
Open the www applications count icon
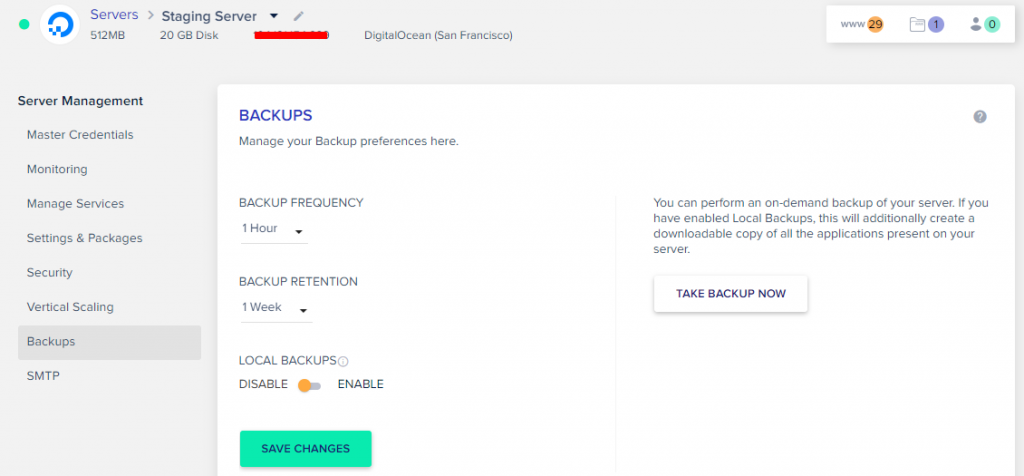[861, 24]
